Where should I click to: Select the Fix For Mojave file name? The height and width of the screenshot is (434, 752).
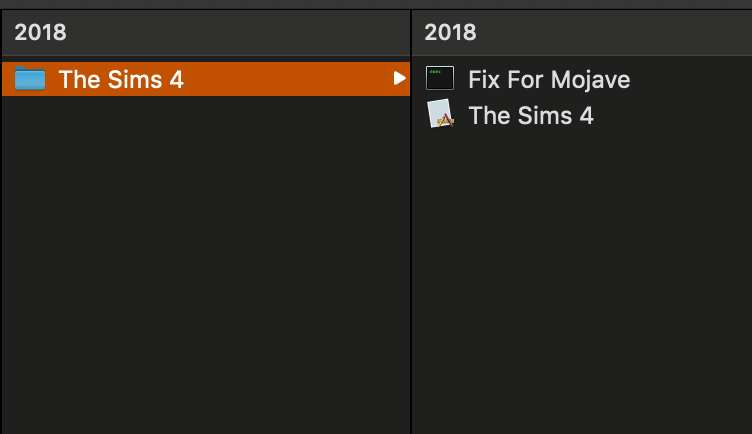click(x=549, y=79)
